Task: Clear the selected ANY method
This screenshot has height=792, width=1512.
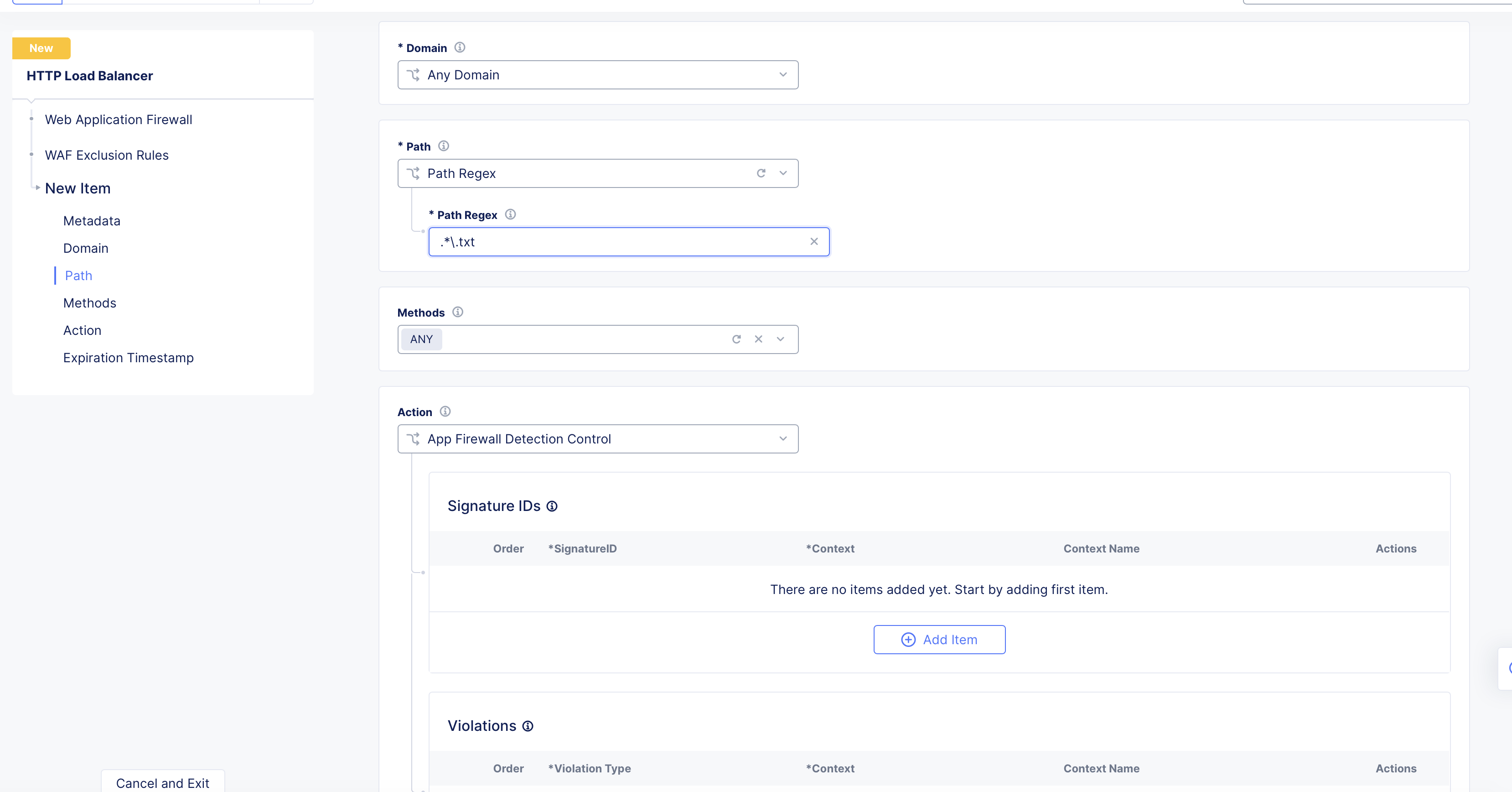Action: click(758, 339)
